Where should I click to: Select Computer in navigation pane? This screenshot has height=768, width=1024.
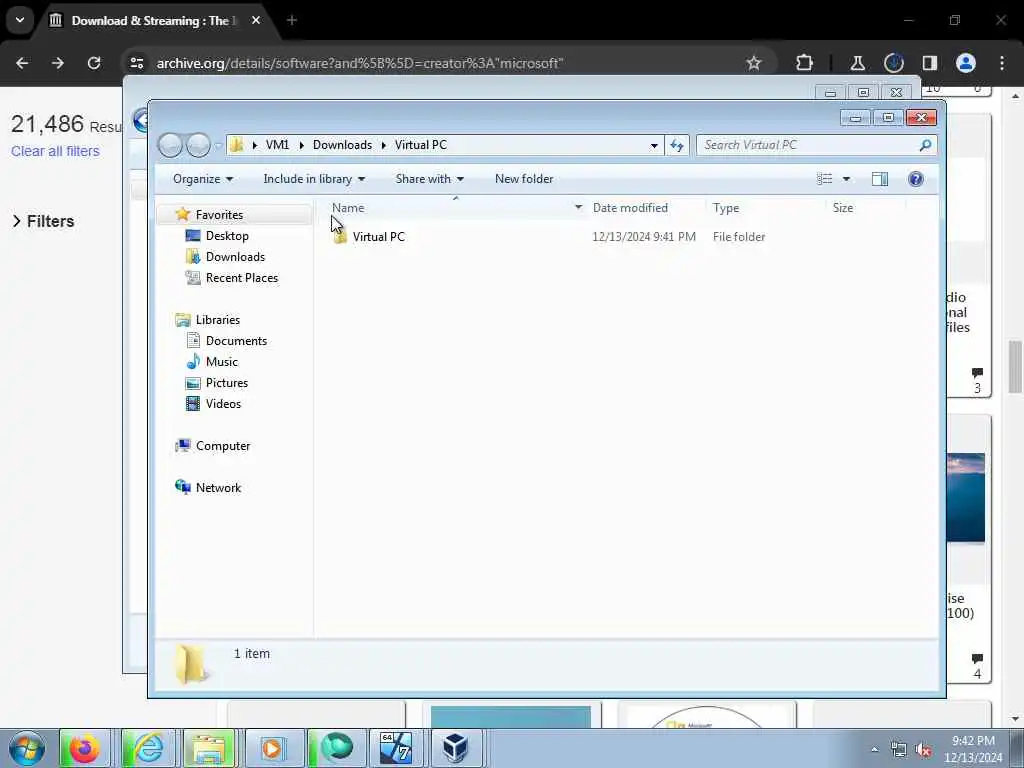[x=223, y=446]
